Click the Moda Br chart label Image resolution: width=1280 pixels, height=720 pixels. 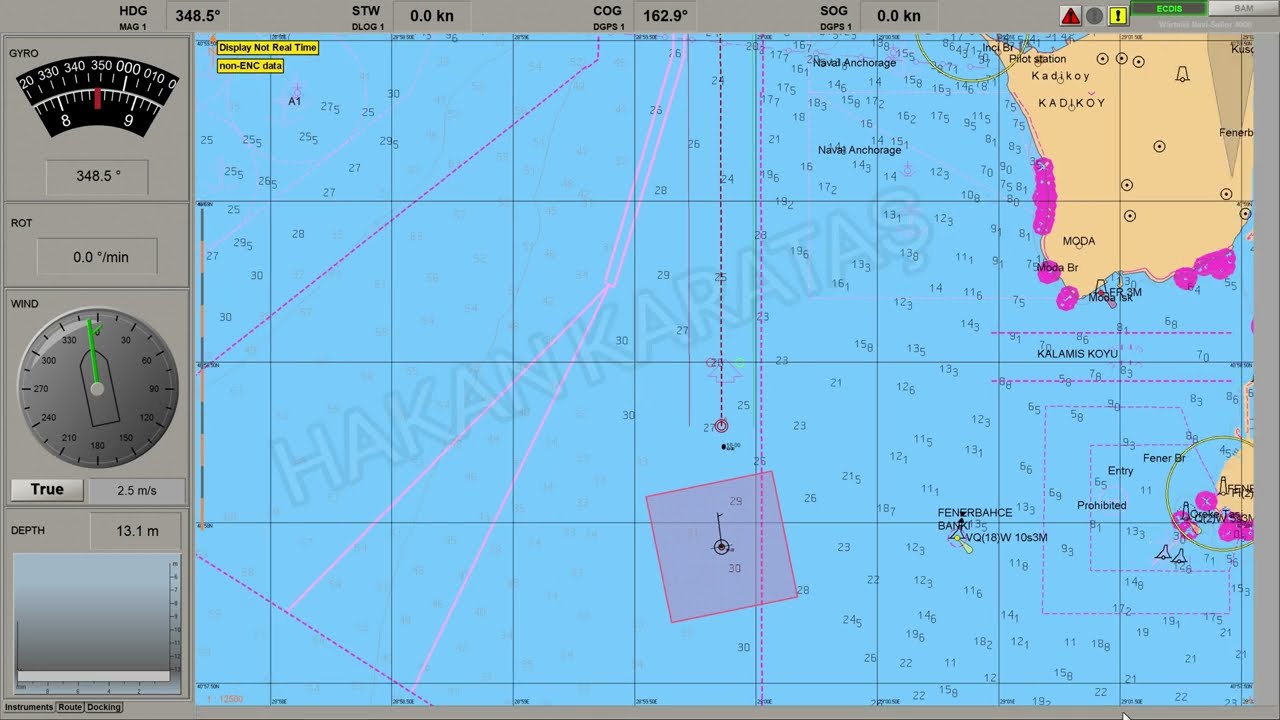[x=1057, y=268]
